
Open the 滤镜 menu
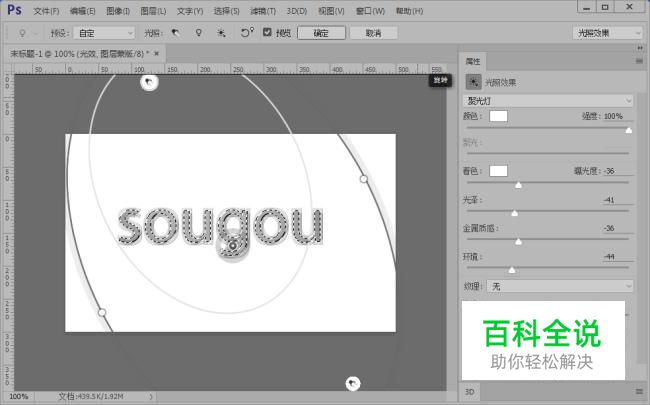coord(263,11)
